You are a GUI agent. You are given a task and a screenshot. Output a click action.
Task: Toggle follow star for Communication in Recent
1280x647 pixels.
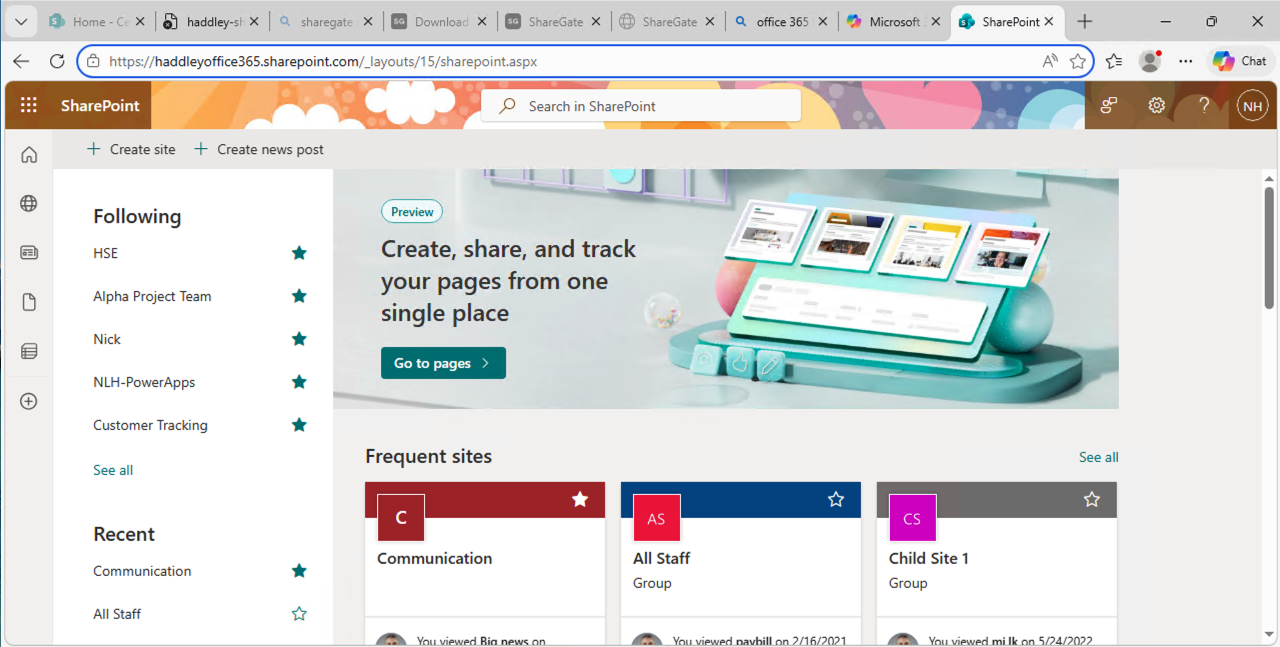(x=299, y=571)
